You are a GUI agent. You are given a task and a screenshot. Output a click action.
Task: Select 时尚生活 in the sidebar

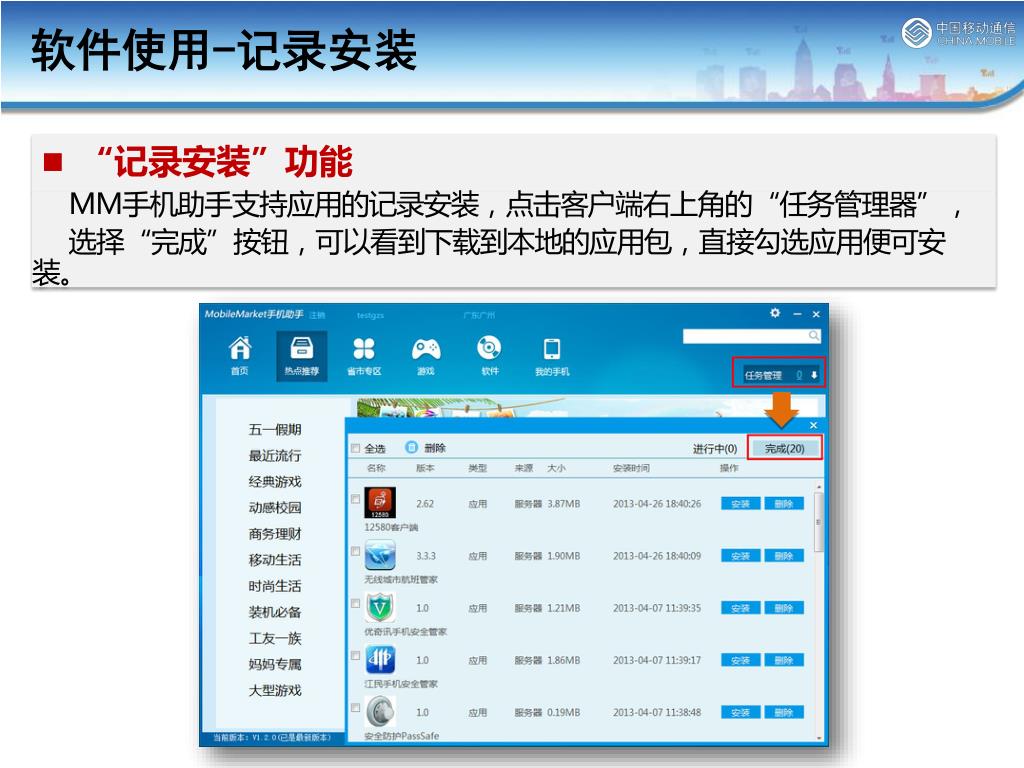(x=275, y=586)
